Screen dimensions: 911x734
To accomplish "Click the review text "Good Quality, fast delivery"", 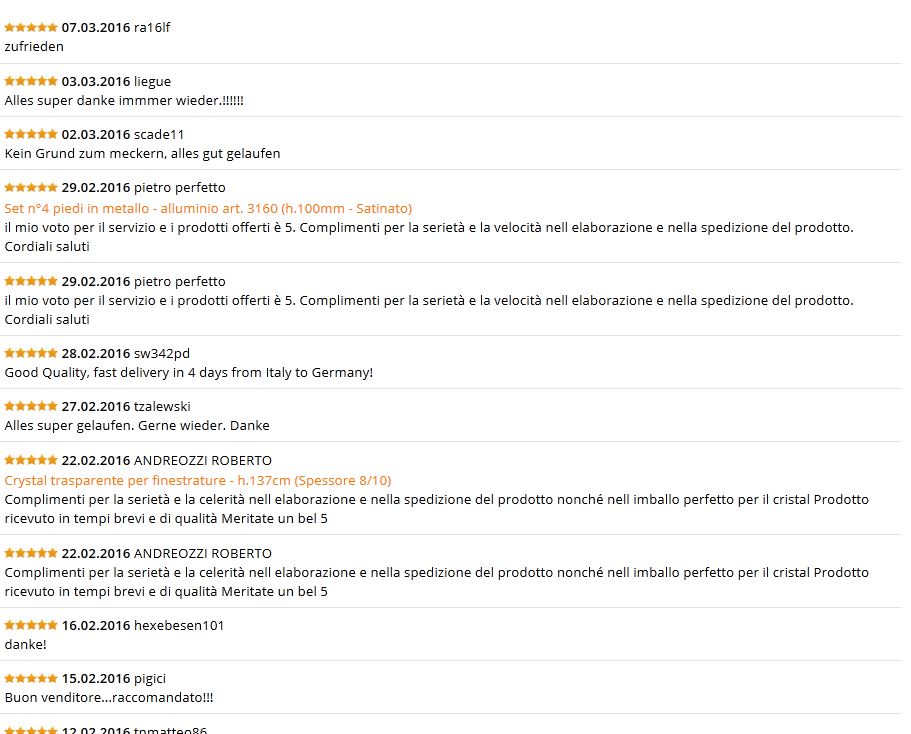I will pyautogui.click(x=189, y=372).
